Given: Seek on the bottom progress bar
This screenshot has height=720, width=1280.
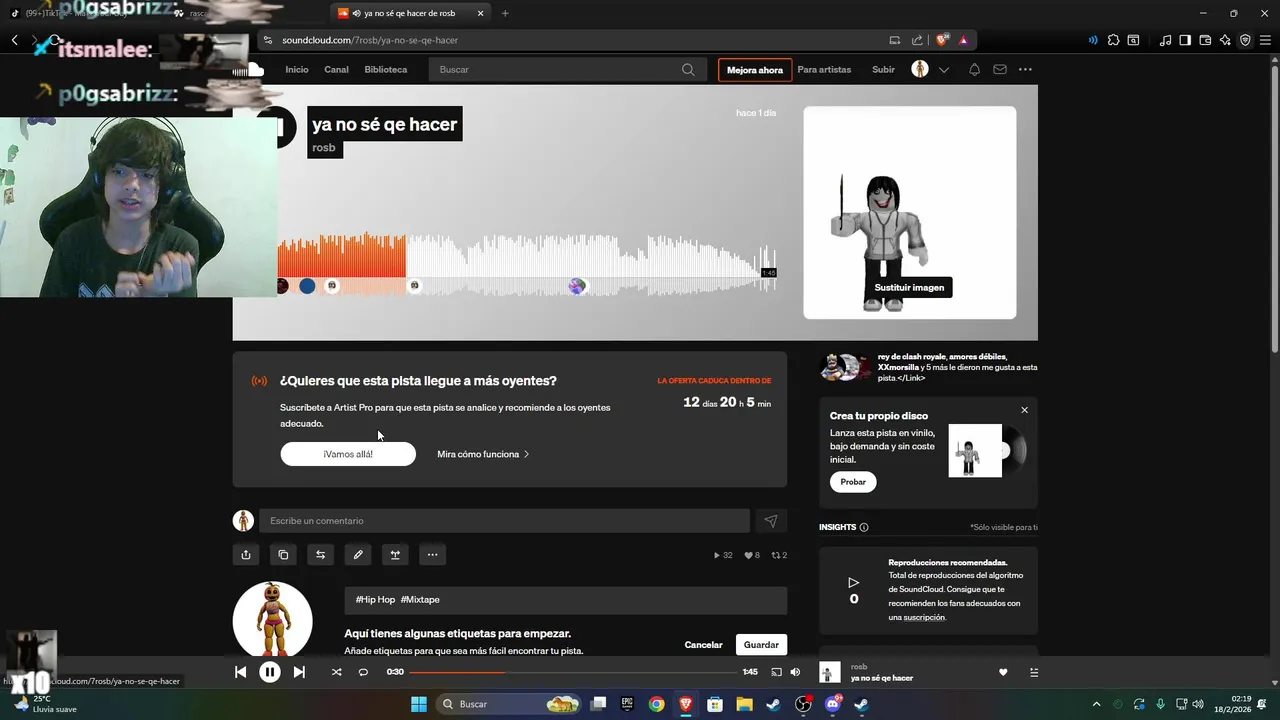Looking at the screenshot, I should (573, 672).
